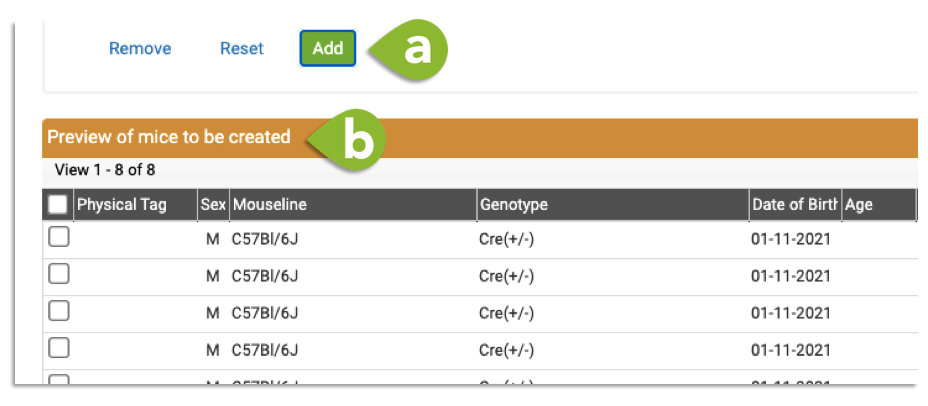The height and width of the screenshot is (406, 928).
Task: Sort by Physical Tag column header
Action: (x=135, y=205)
